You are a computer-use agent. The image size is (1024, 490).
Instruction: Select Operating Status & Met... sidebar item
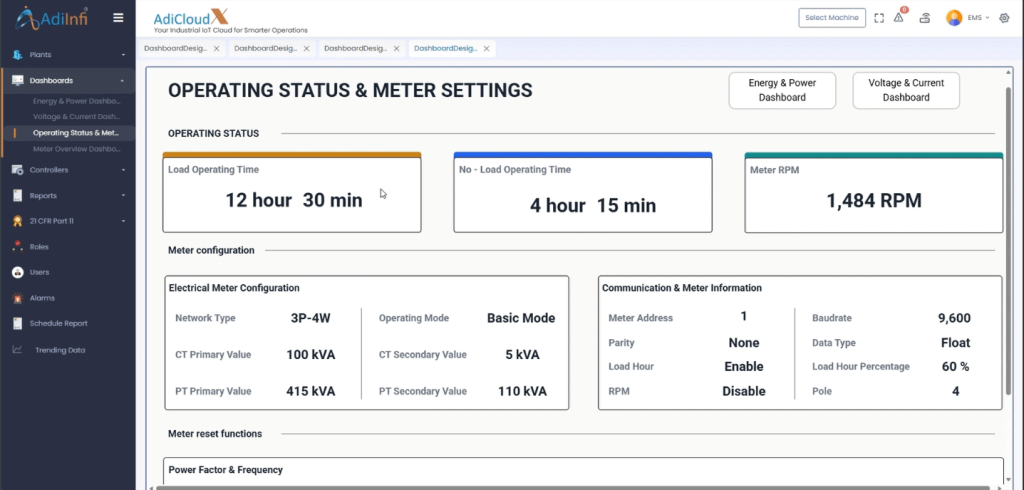click(76, 133)
